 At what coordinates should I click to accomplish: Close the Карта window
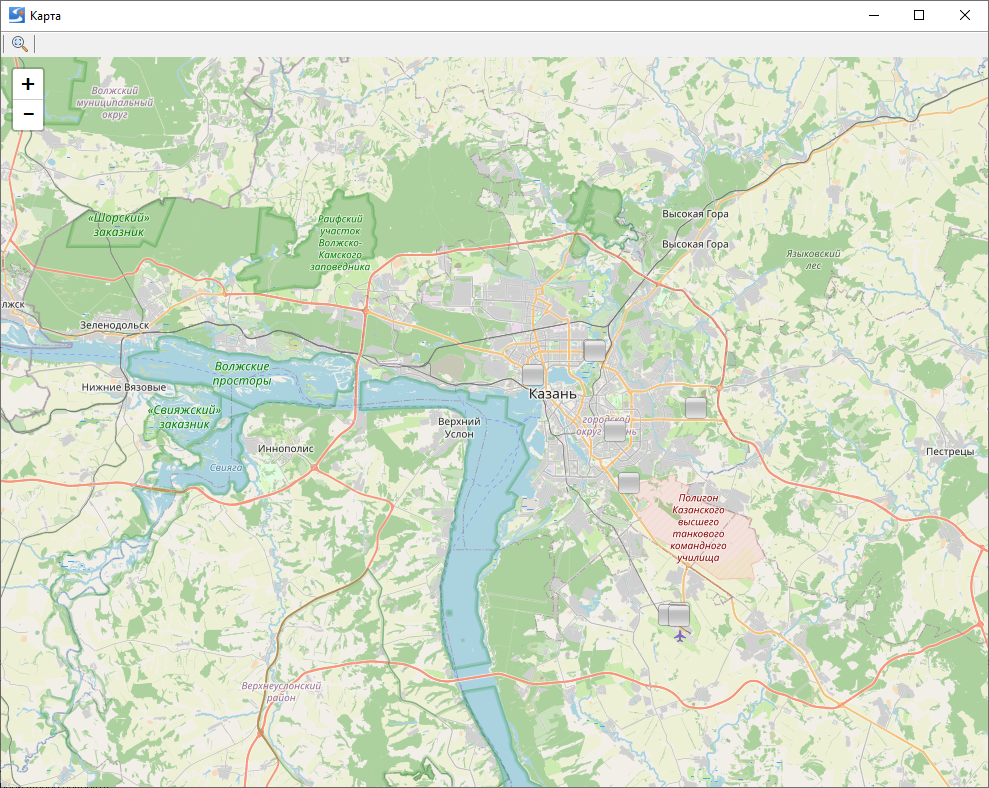[x=964, y=15]
